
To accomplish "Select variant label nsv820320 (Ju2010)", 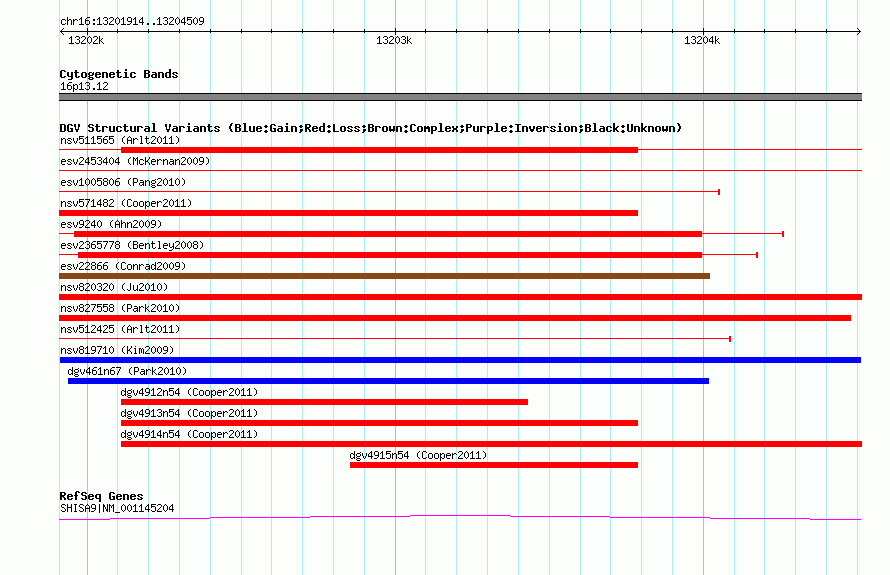I will (x=114, y=287).
